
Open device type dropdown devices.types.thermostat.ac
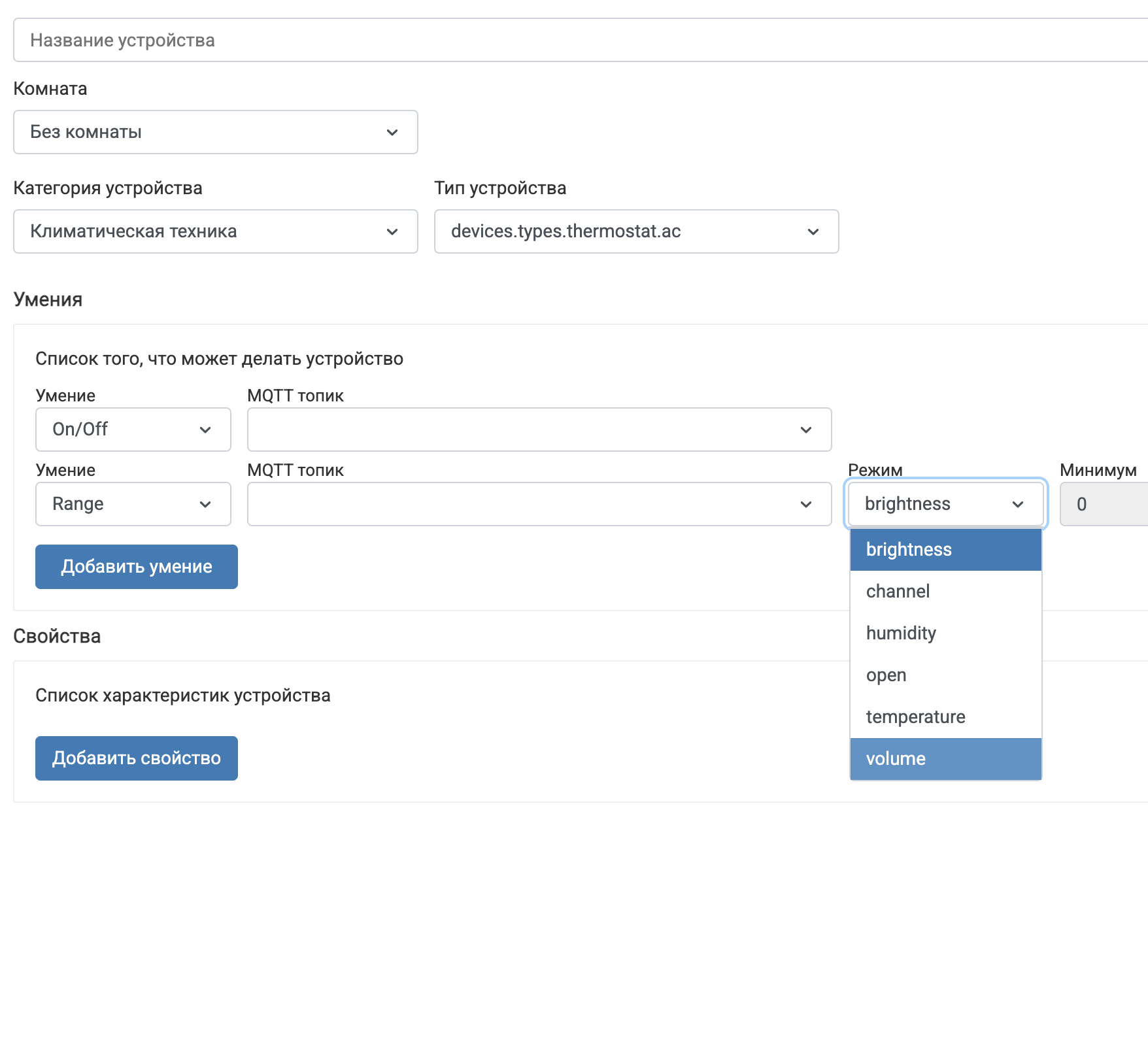pyautogui.click(x=635, y=231)
